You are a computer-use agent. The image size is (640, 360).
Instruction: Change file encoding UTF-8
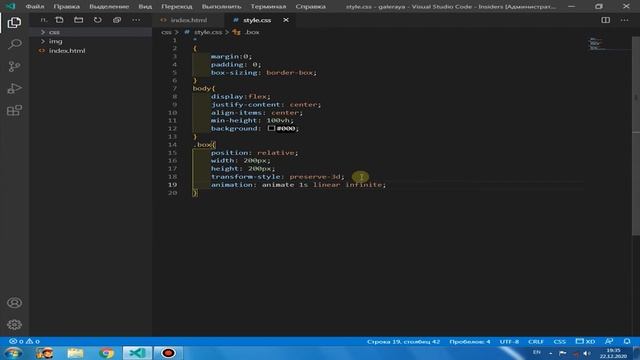point(509,341)
